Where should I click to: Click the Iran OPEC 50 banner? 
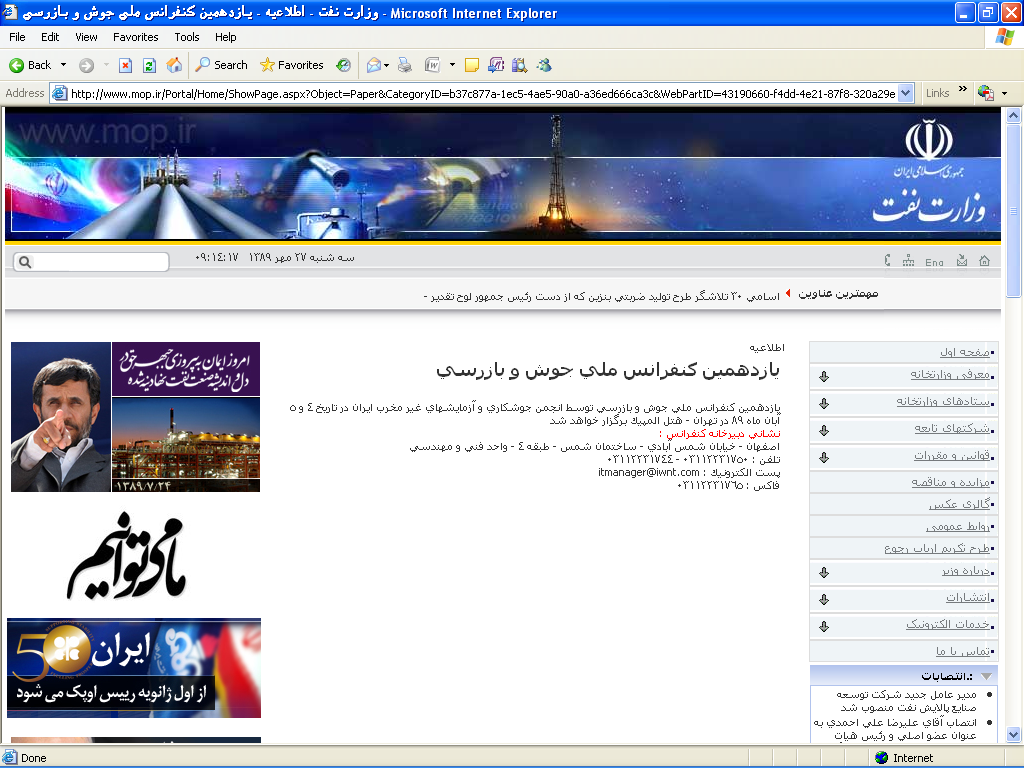click(134, 668)
